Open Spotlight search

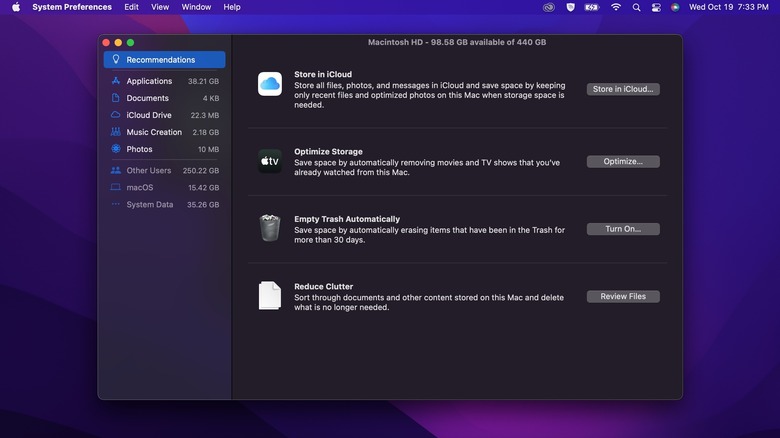(x=636, y=7)
